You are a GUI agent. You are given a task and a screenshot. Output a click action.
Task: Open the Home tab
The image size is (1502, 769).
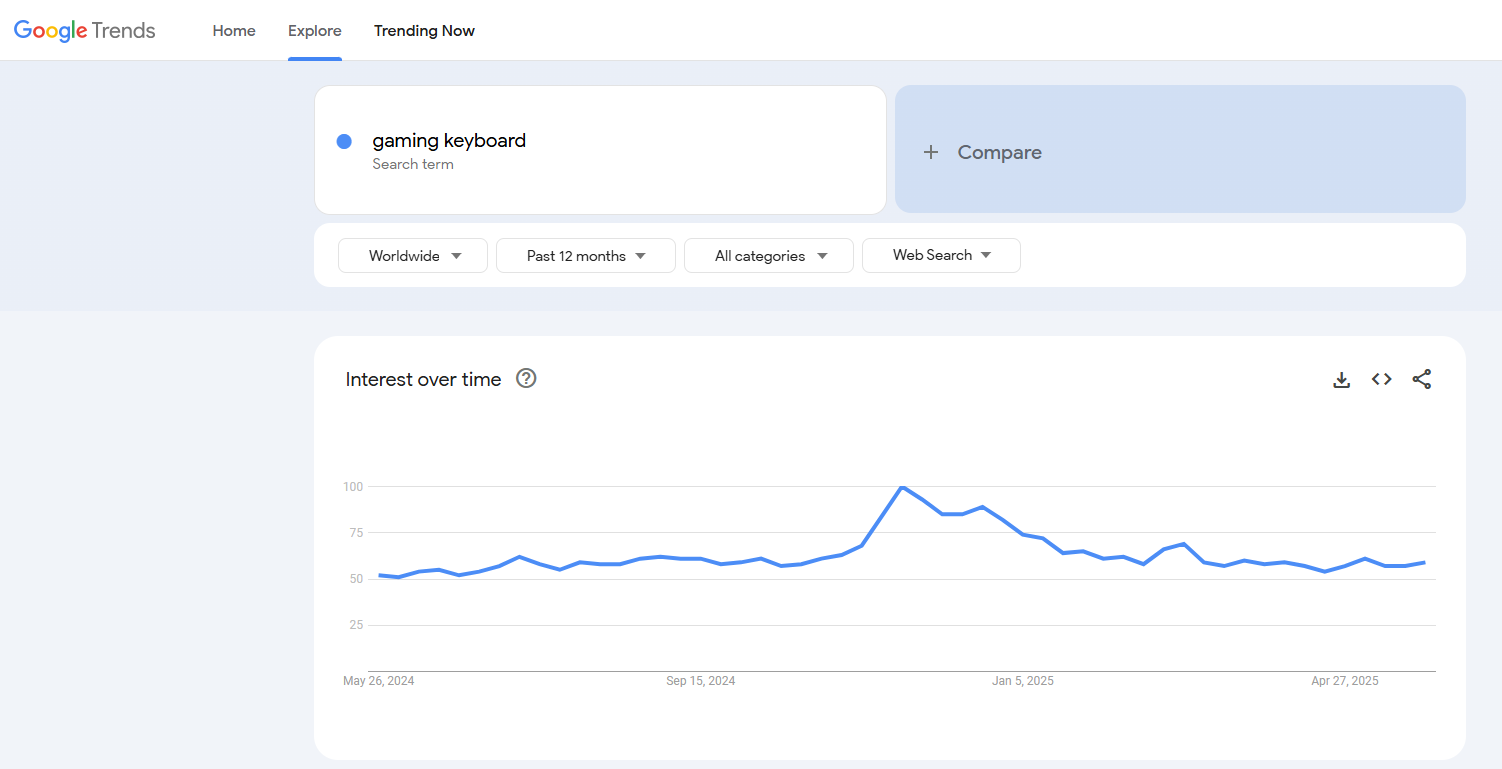[234, 31]
